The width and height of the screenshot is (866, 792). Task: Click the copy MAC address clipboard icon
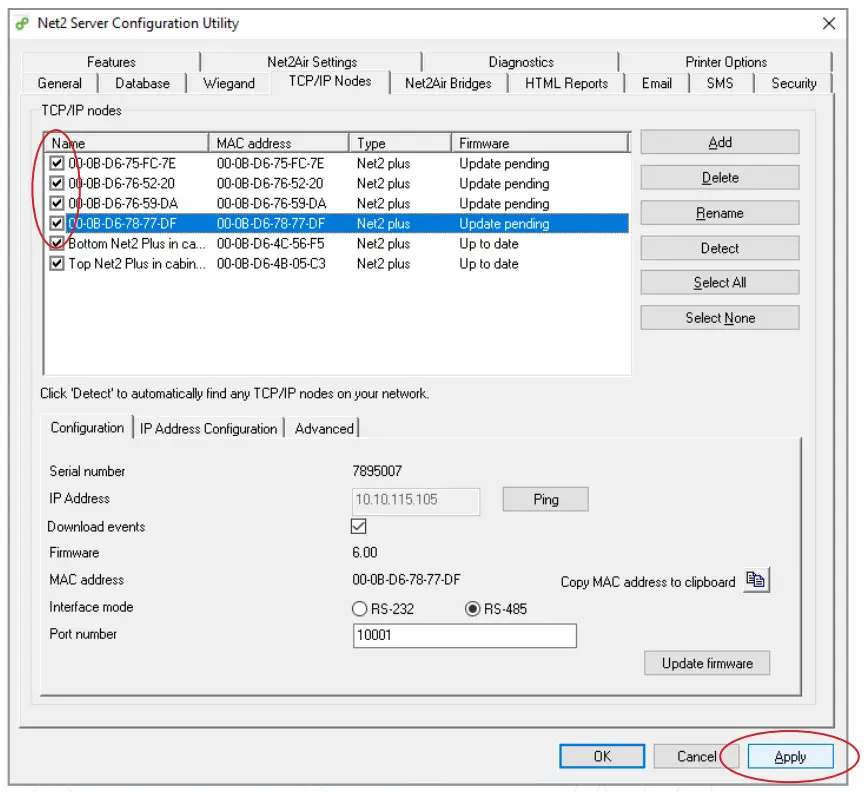point(756,580)
